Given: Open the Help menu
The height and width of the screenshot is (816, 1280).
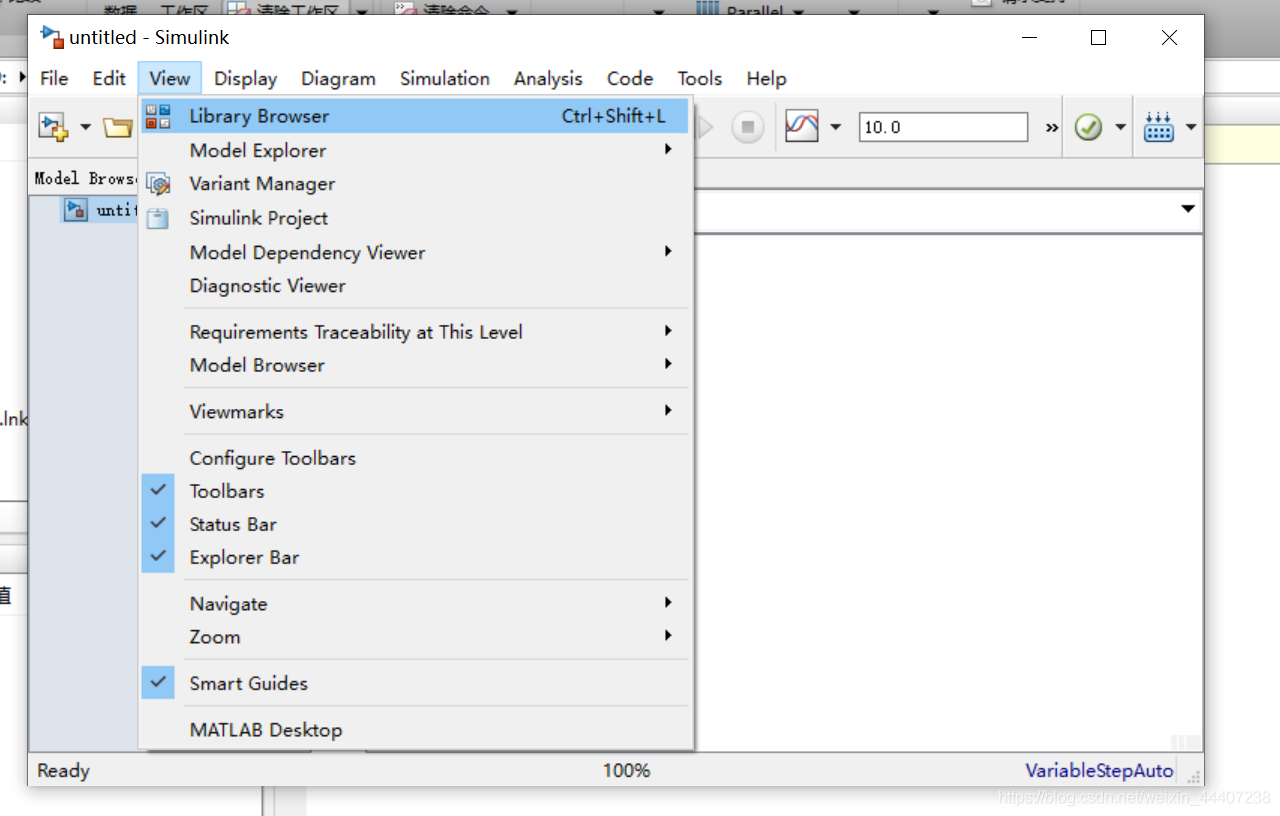Looking at the screenshot, I should pos(766,78).
